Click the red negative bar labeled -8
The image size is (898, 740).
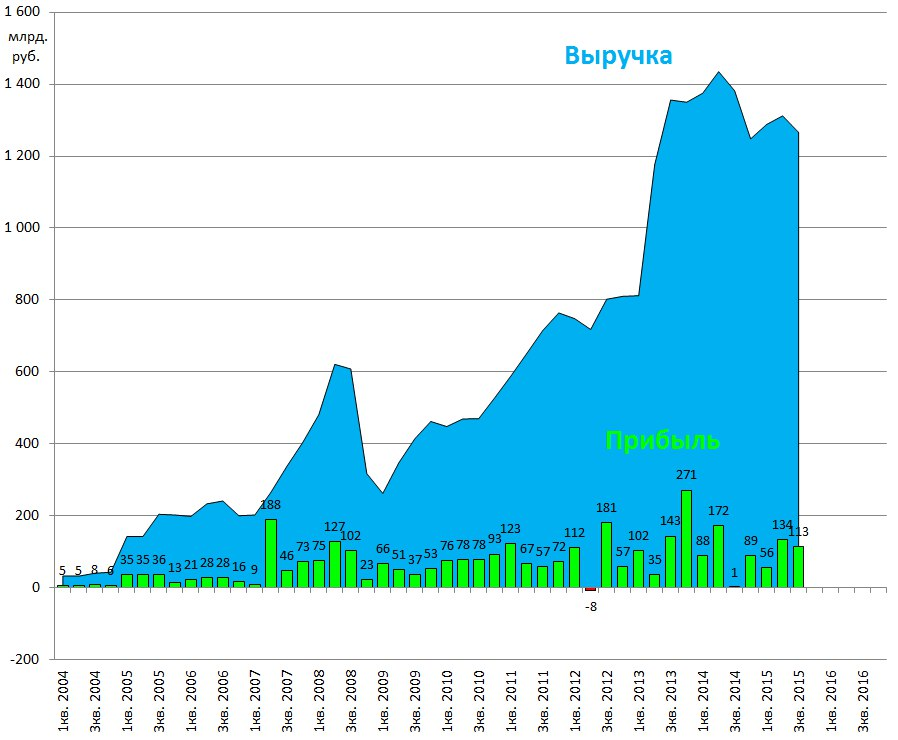[x=590, y=590]
